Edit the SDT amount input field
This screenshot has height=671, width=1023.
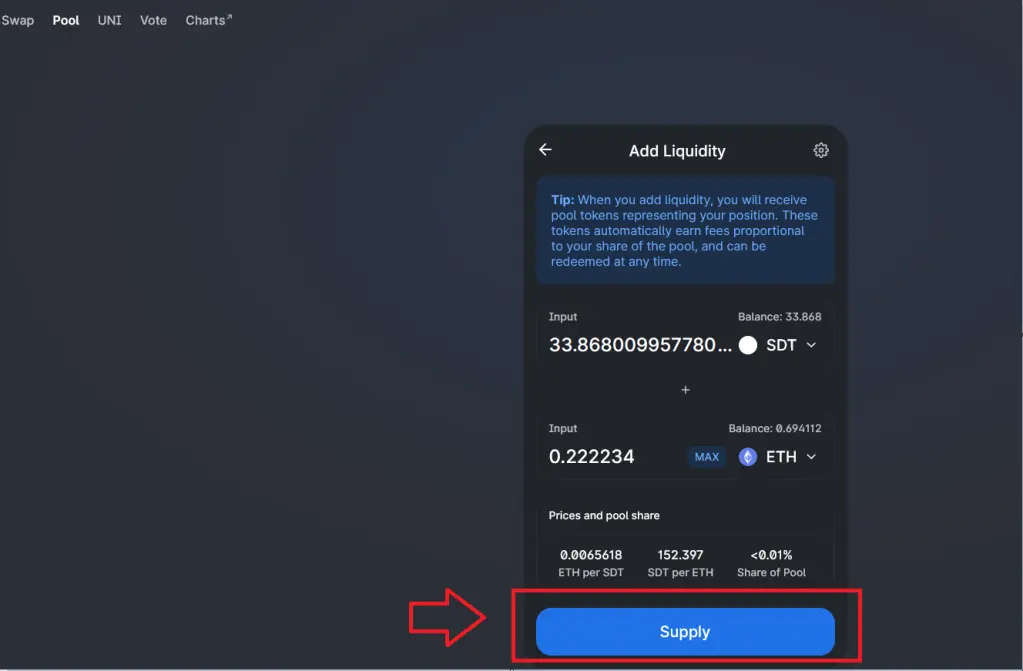pyautogui.click(x=640, y=345)
